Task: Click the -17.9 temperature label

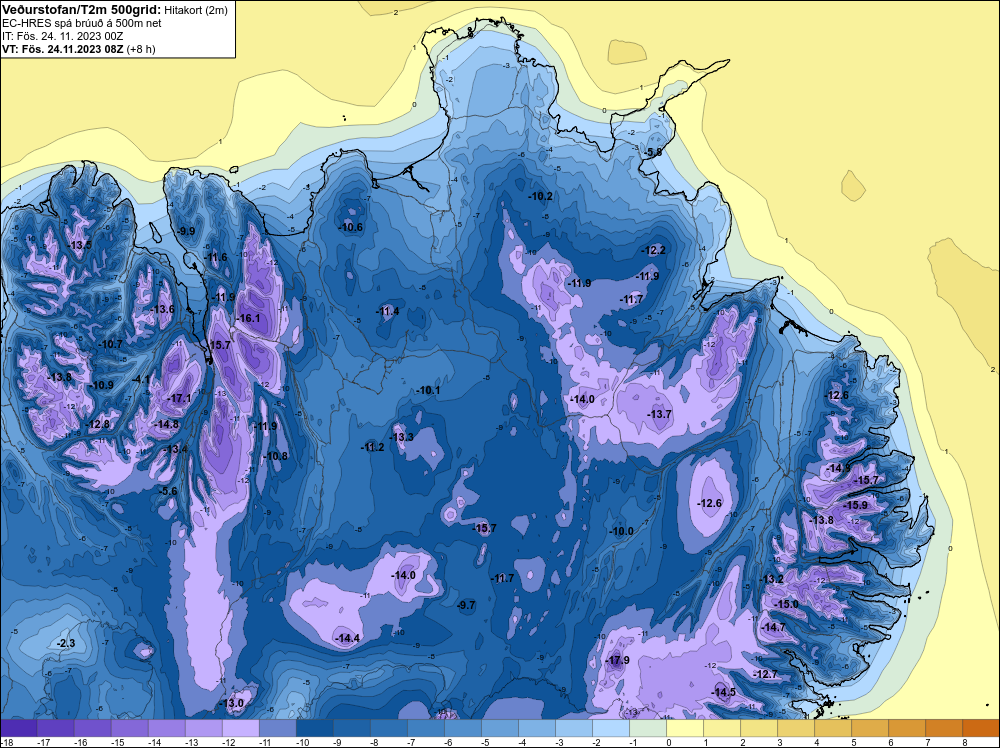Action: tap(619, 660)
